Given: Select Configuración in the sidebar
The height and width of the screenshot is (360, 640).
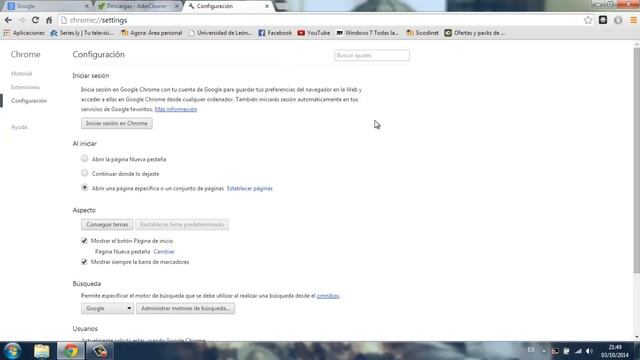Looking at the screenshot, I should (x=29, y=101).
